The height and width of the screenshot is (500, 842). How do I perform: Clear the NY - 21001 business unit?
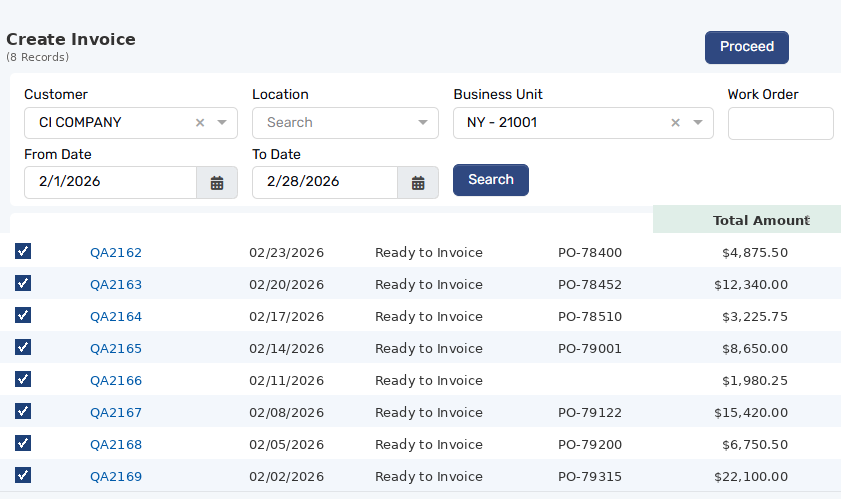tap(675, 123)
